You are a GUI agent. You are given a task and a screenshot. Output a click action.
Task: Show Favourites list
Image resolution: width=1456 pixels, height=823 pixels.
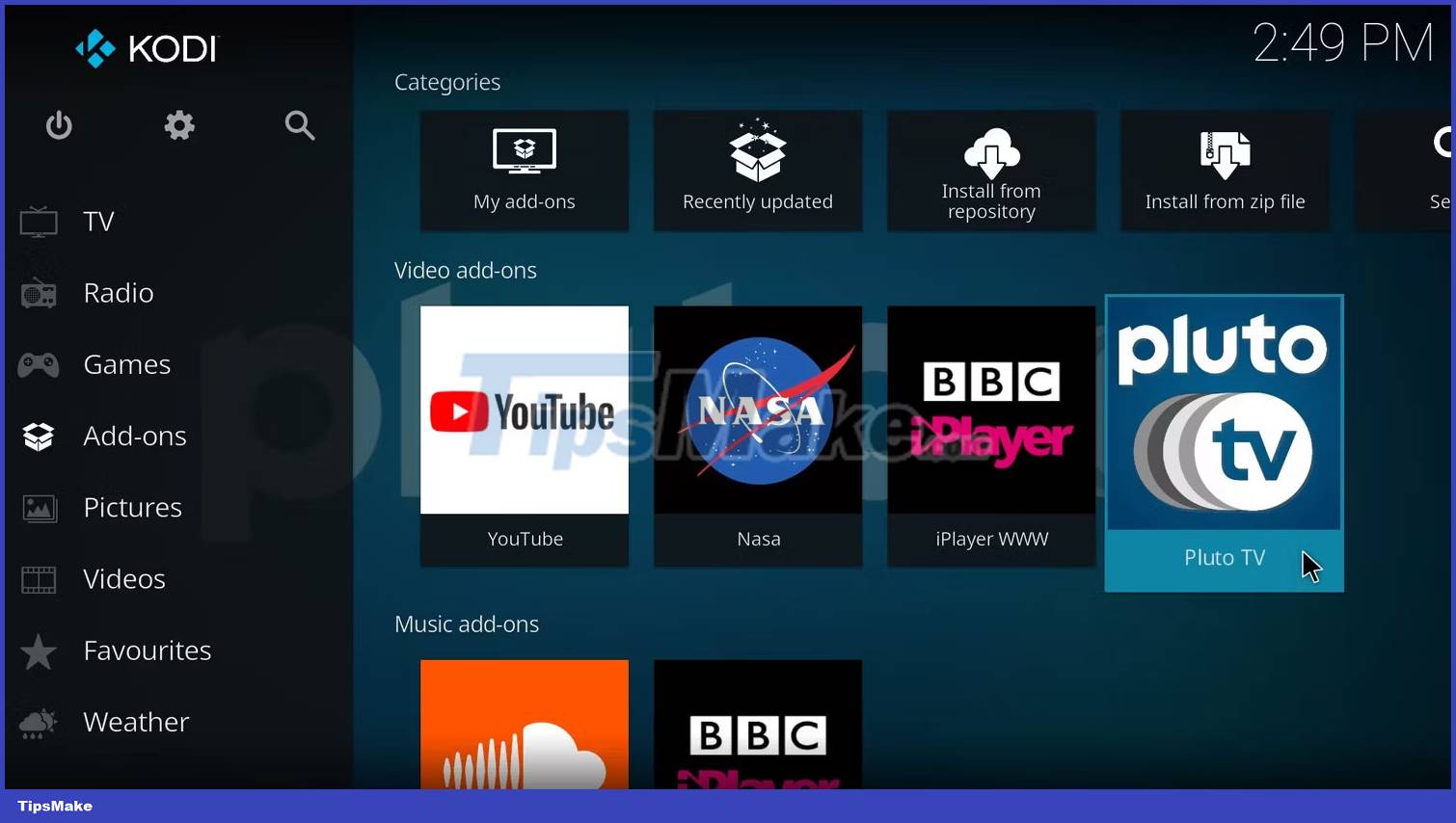pos(147,650)
